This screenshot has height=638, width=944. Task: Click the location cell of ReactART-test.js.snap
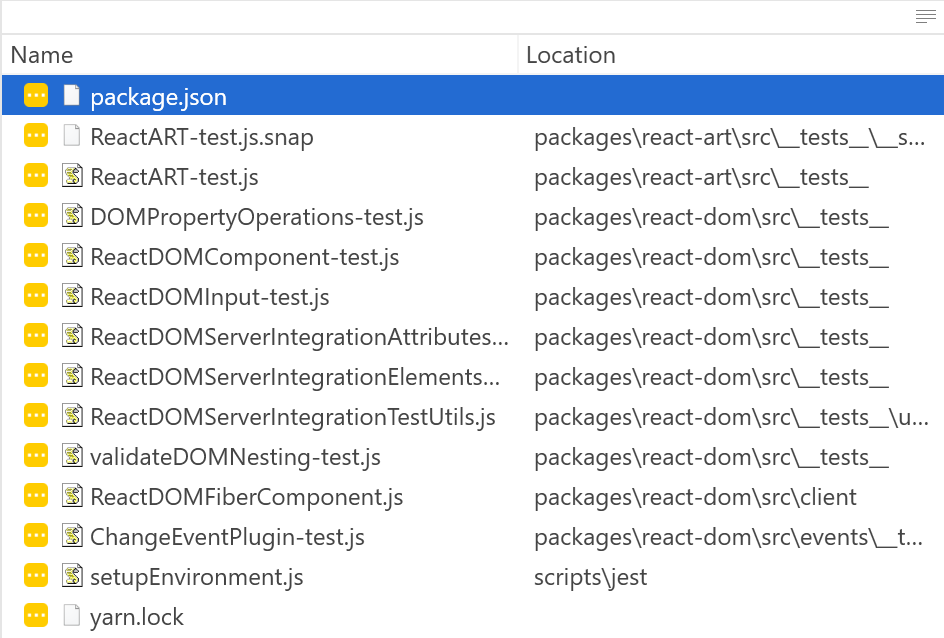click(730, 138)
